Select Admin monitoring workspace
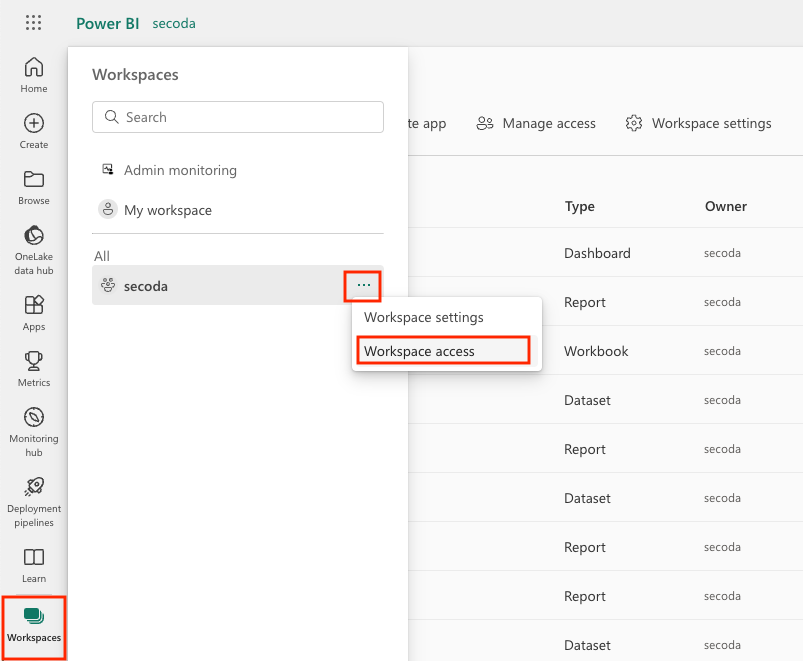The image size is (803, 661). click(180, 170)
